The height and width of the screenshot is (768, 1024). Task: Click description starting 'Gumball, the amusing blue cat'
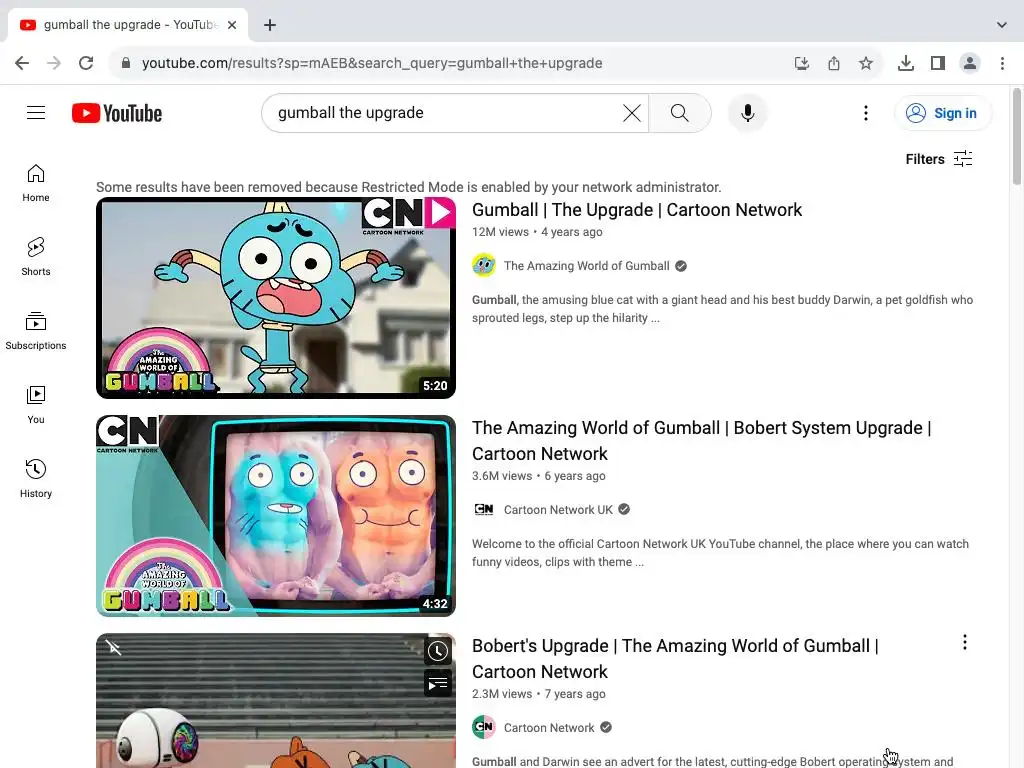(722, 309)
